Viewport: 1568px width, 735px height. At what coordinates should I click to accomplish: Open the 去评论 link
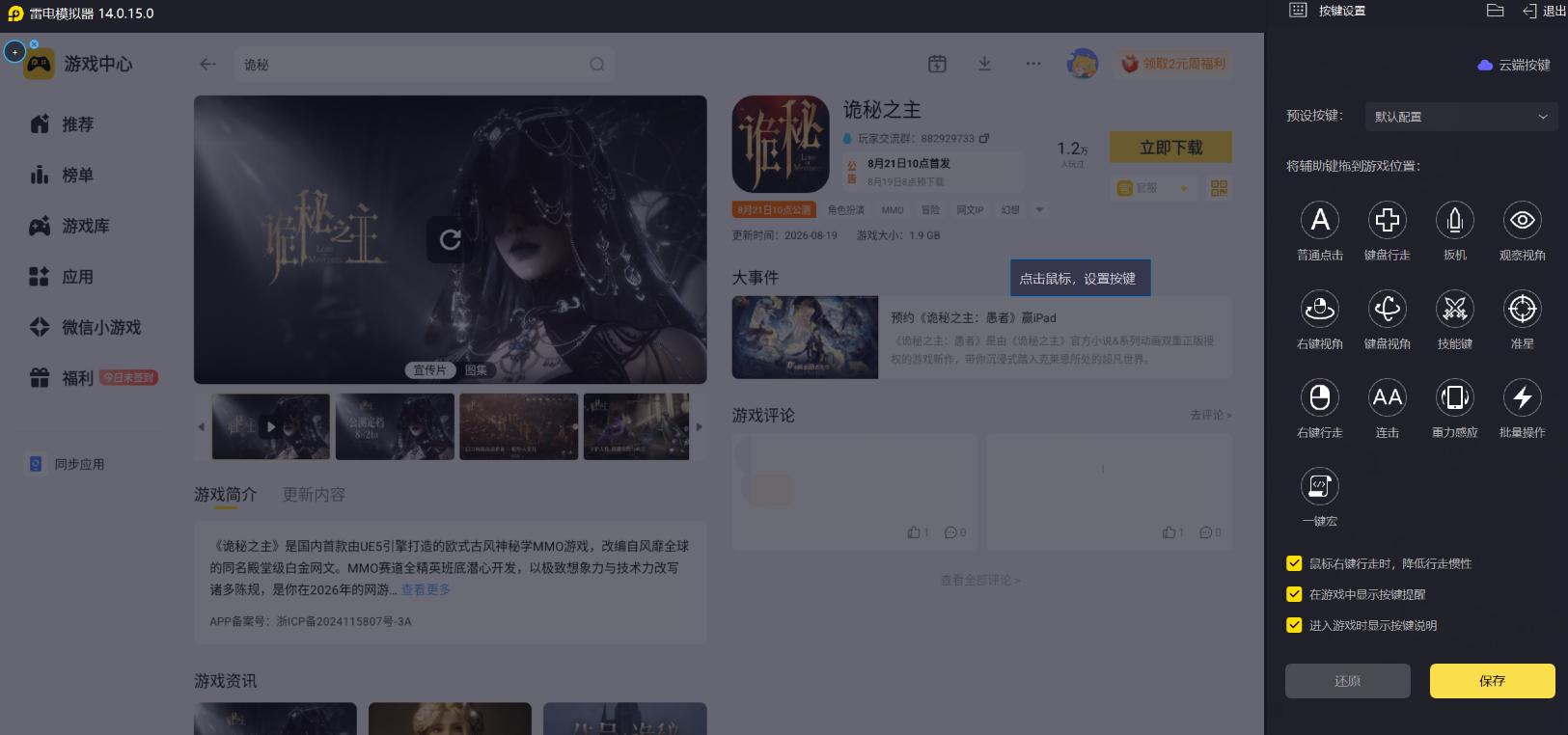1210,415
